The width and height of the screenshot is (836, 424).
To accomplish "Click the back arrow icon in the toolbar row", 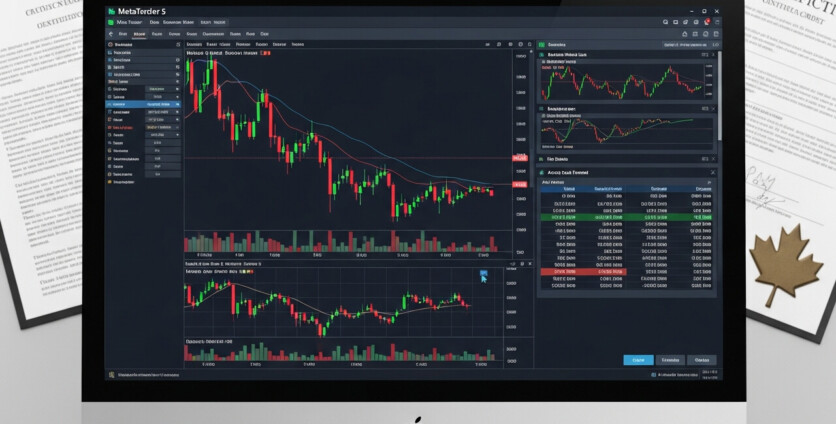I will coord(111,34).
